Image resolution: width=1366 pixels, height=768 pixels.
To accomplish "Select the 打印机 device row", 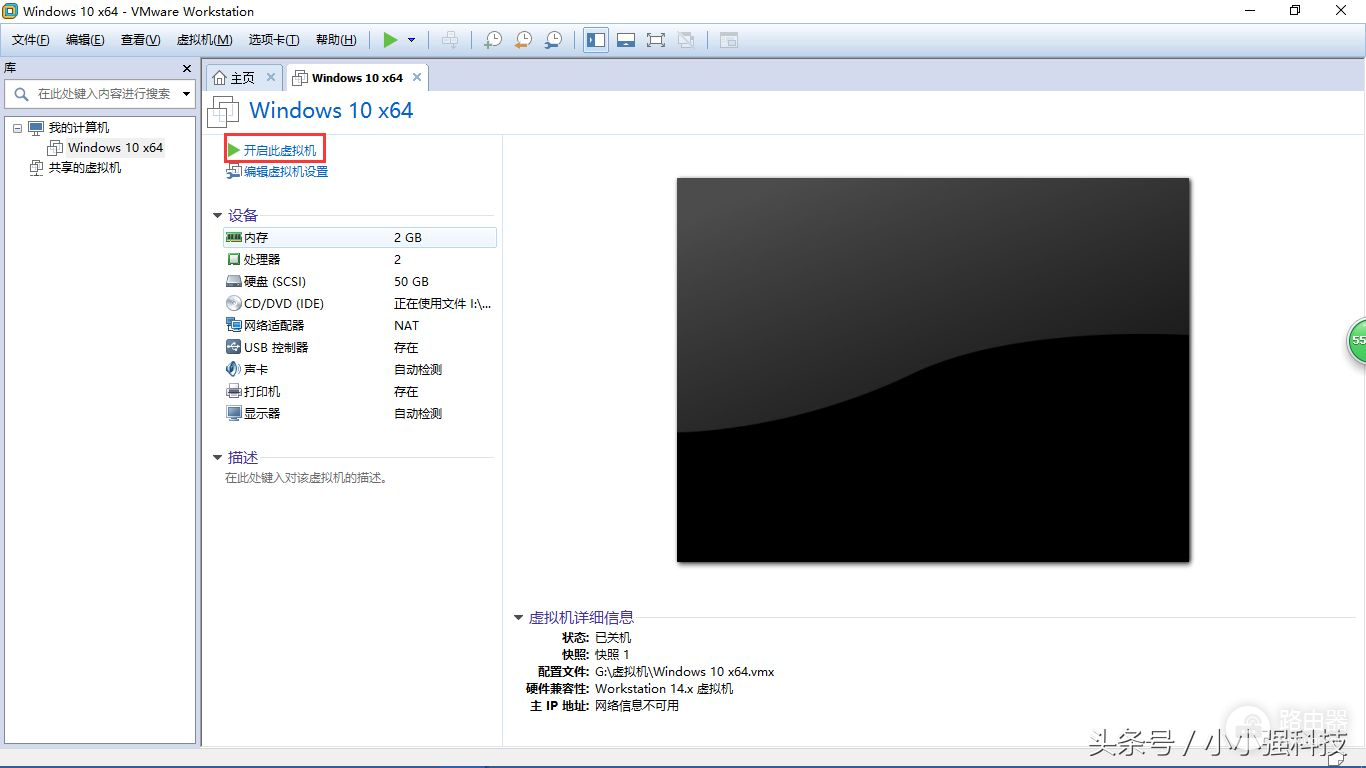I will tap(360, 391).
